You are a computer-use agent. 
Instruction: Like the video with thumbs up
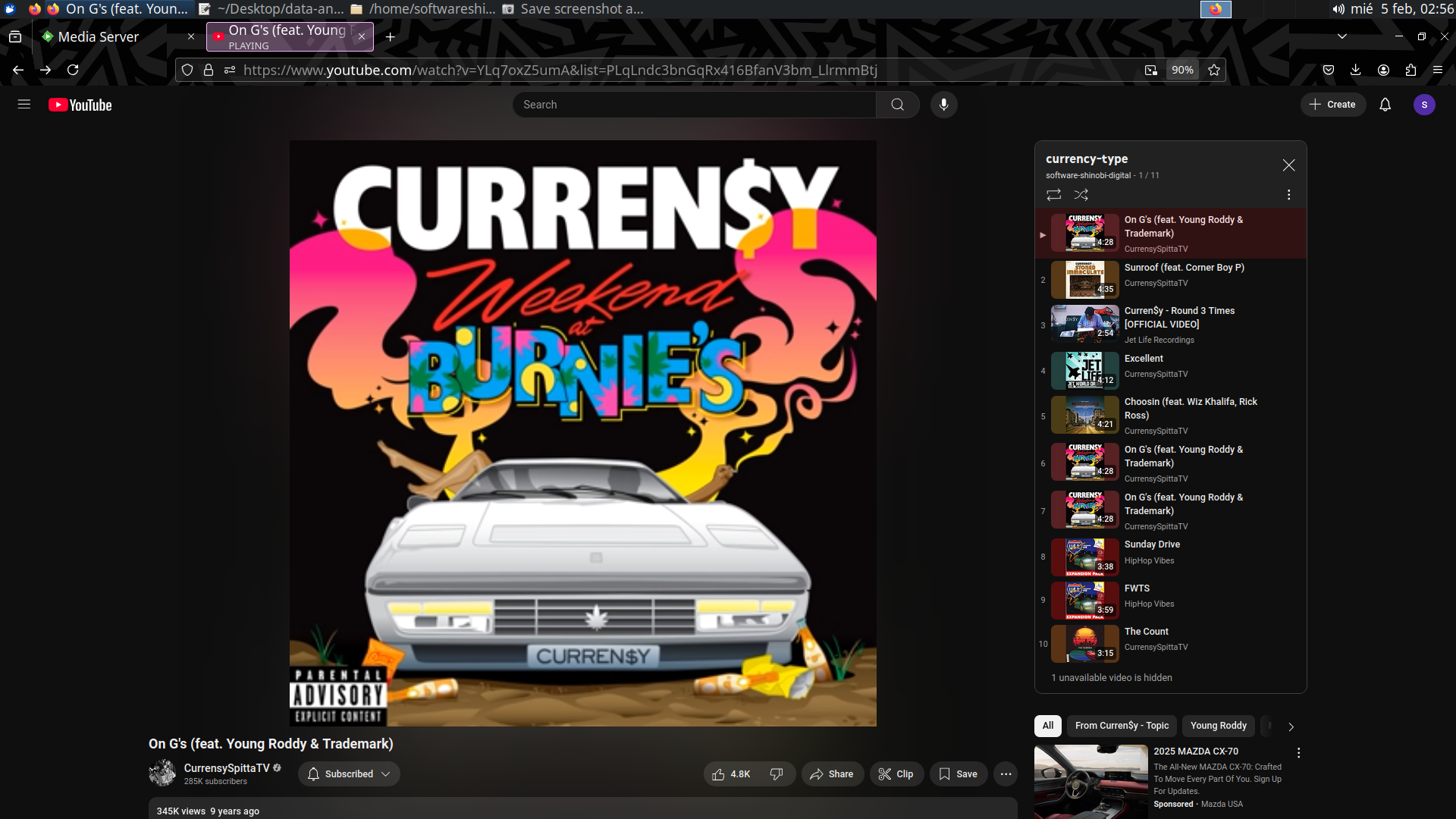click(x=731, y=773)
